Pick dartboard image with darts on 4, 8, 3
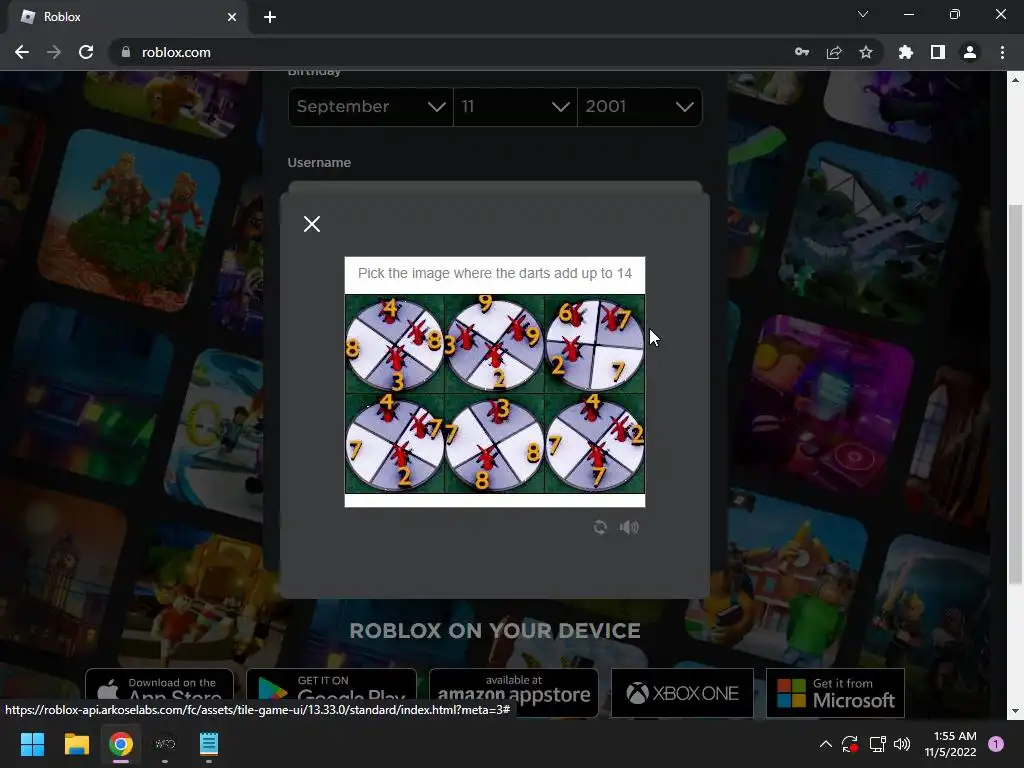1024x768 pixels. tap(394, 344)
